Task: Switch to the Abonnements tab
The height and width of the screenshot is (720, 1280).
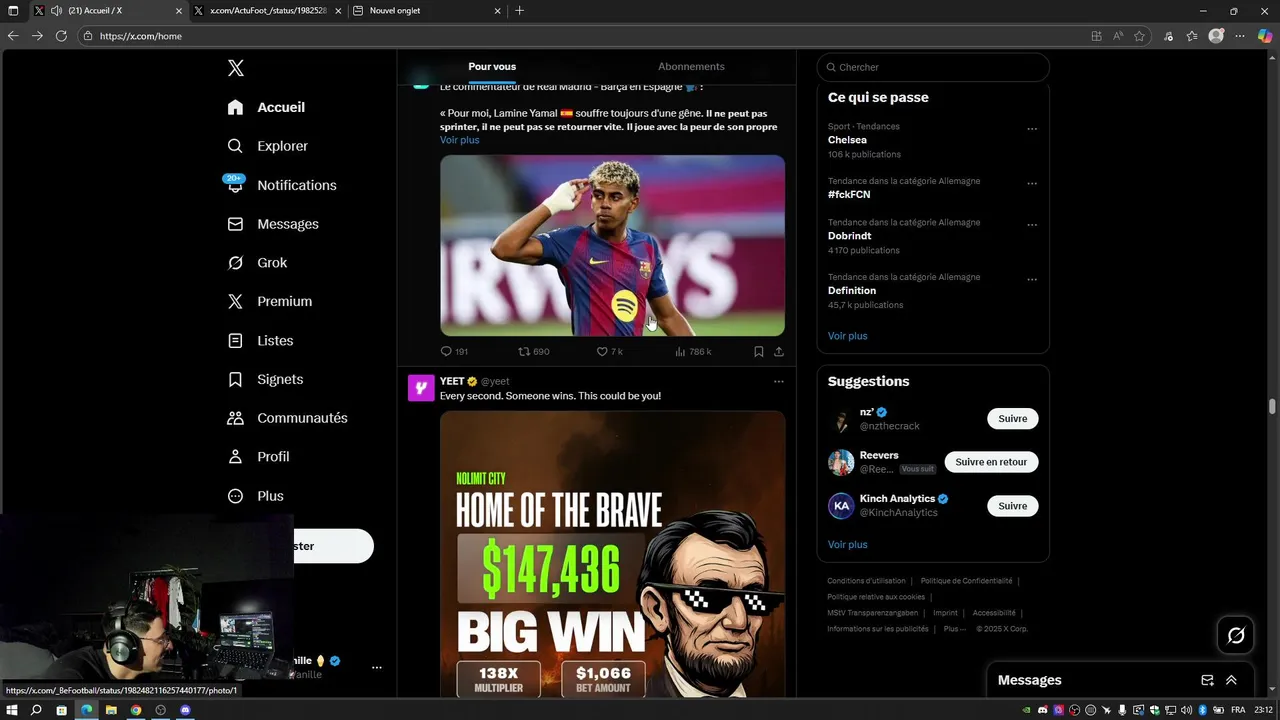Action: [x=691, y=67]
